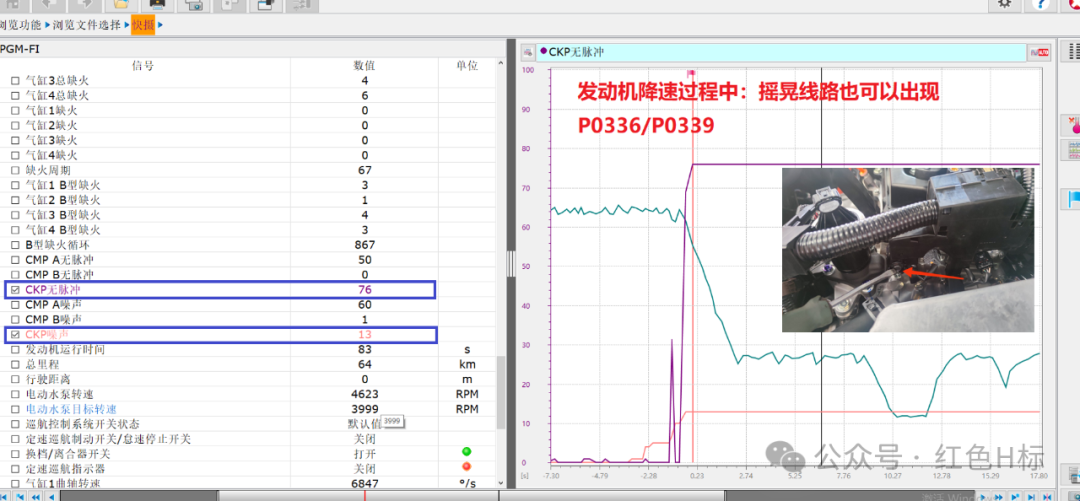1080x501 pixels.
Task: Open the folder icon in the top toolbar
Action: (121, 6)
